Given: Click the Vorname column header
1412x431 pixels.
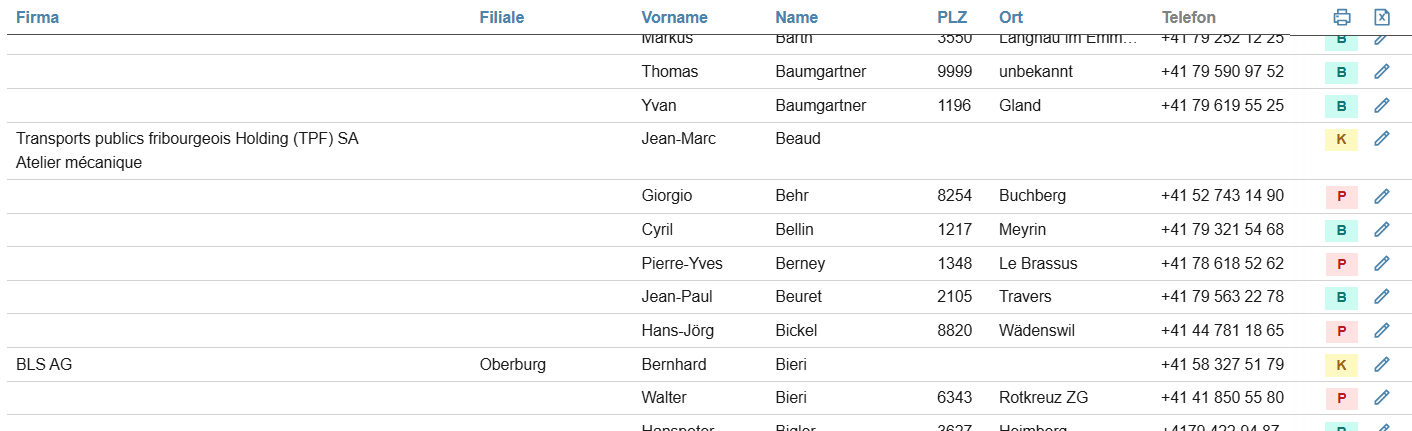Looking at the screenshot, I should (674, 17).
